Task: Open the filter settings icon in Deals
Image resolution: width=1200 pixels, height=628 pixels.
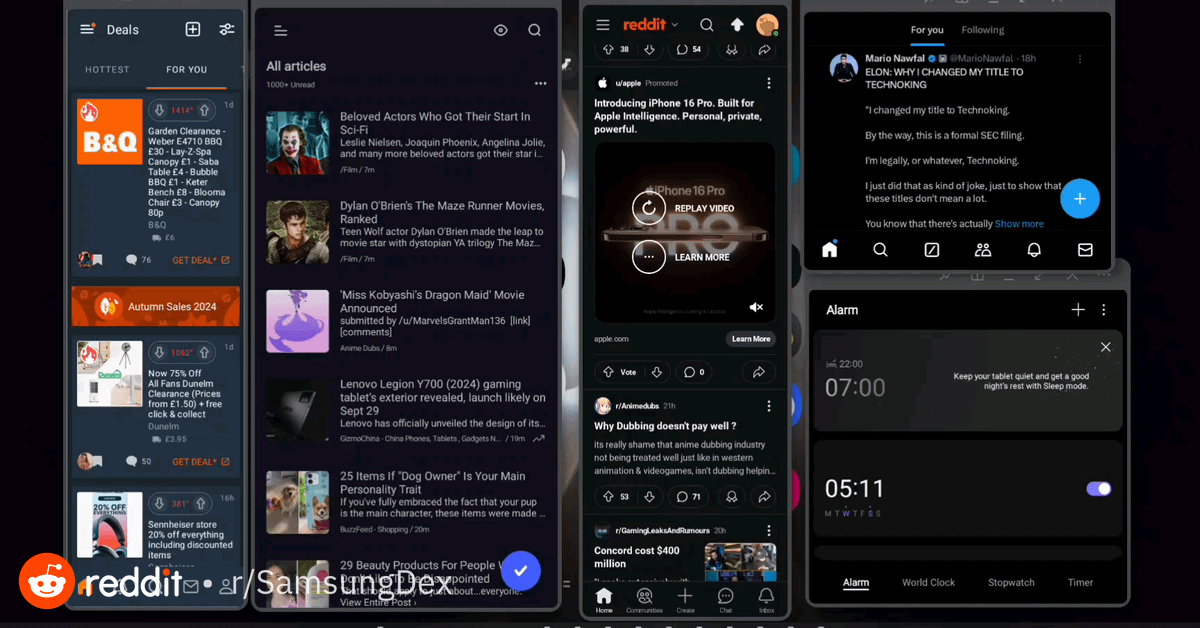Action: tap(227, 29)
